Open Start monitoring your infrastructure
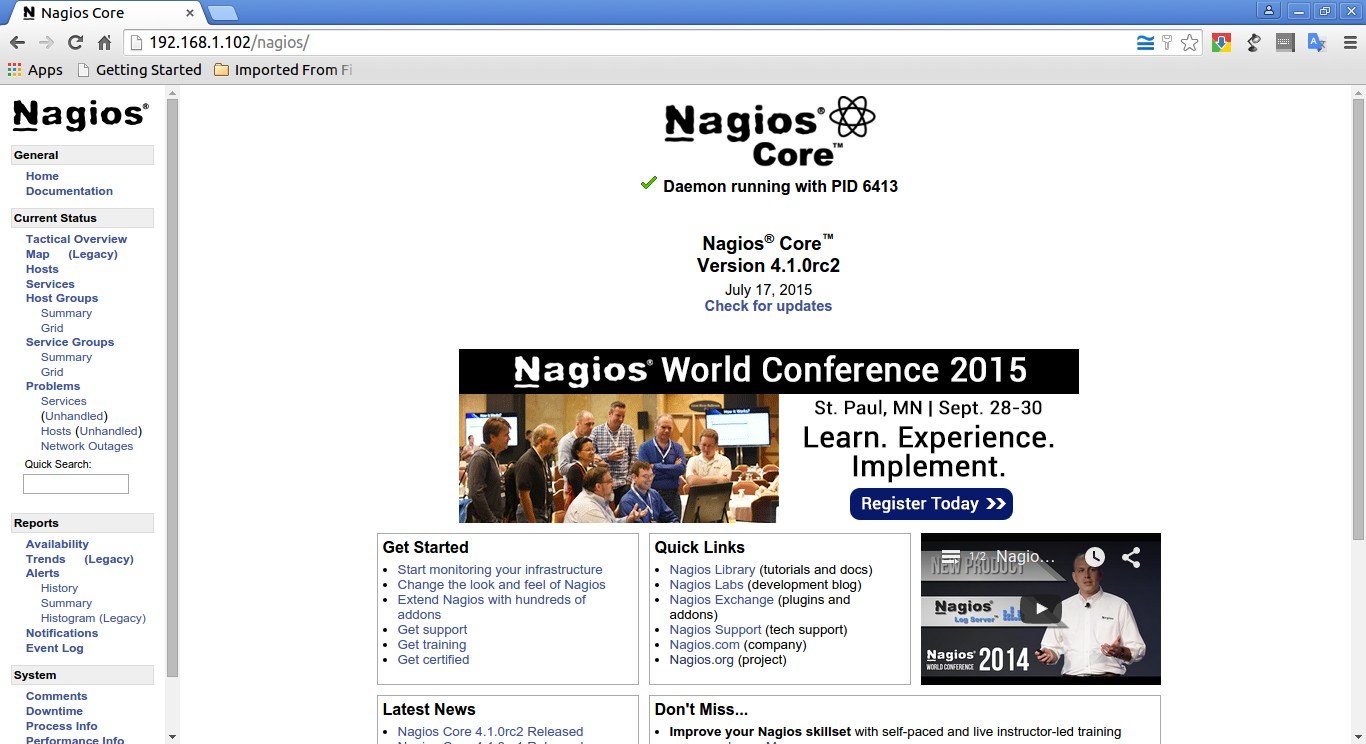This screenshot has height=744, width=1366. pos(500,570)
